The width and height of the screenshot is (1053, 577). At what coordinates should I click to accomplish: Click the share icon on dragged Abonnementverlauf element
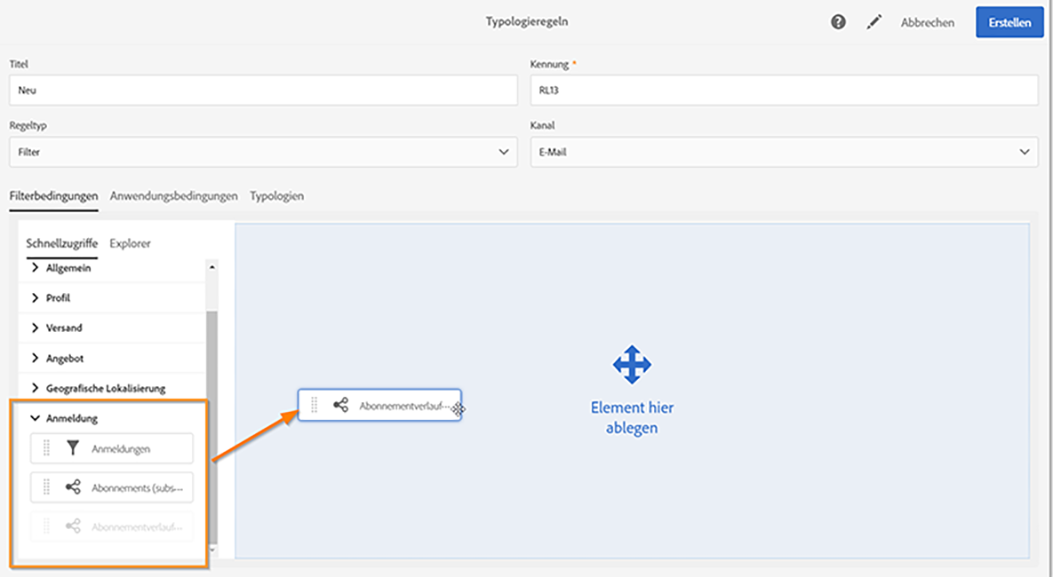(x=341, y=405)
